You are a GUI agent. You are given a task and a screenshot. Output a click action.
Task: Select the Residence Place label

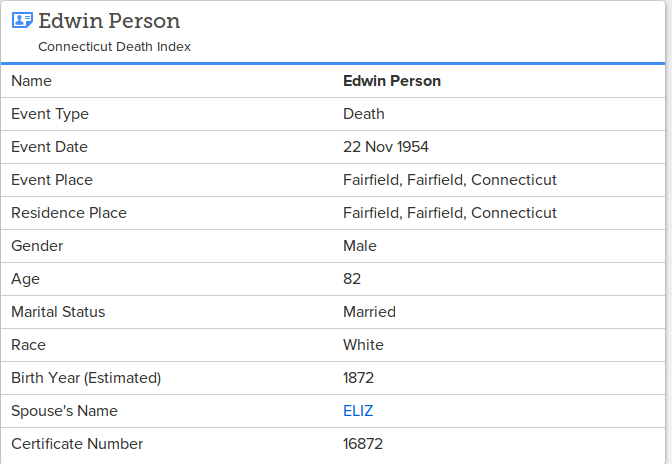(x=69, y=213)
